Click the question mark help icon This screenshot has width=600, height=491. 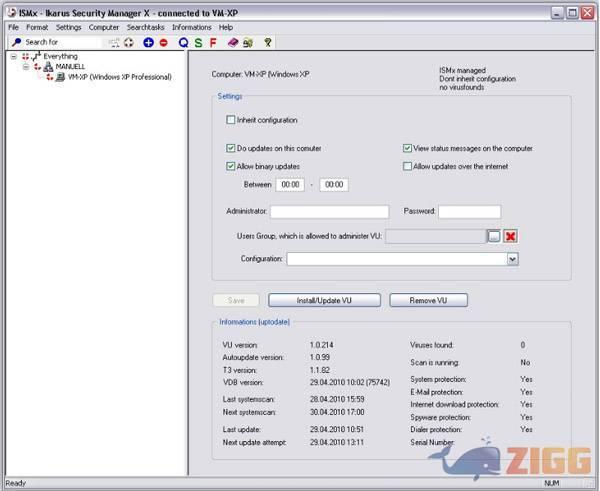[x=268, y=42]
